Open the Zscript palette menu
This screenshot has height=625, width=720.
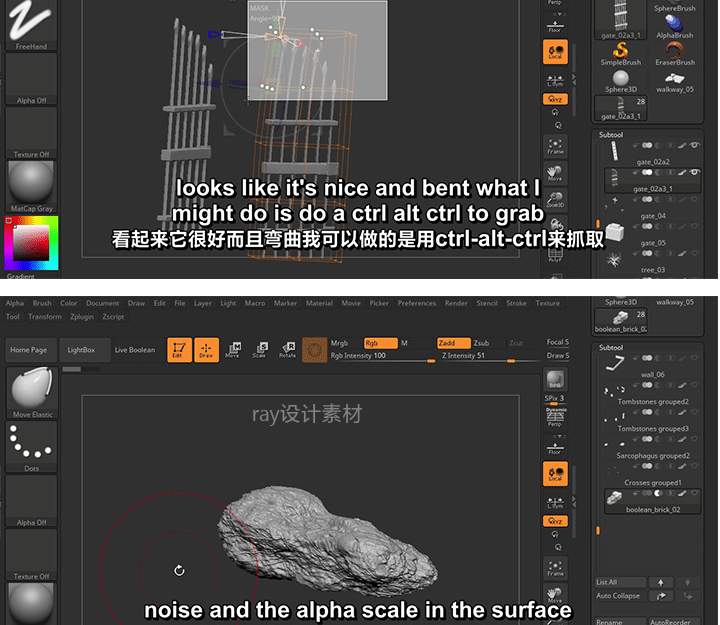pyautogui.click(x=113, y=316)
